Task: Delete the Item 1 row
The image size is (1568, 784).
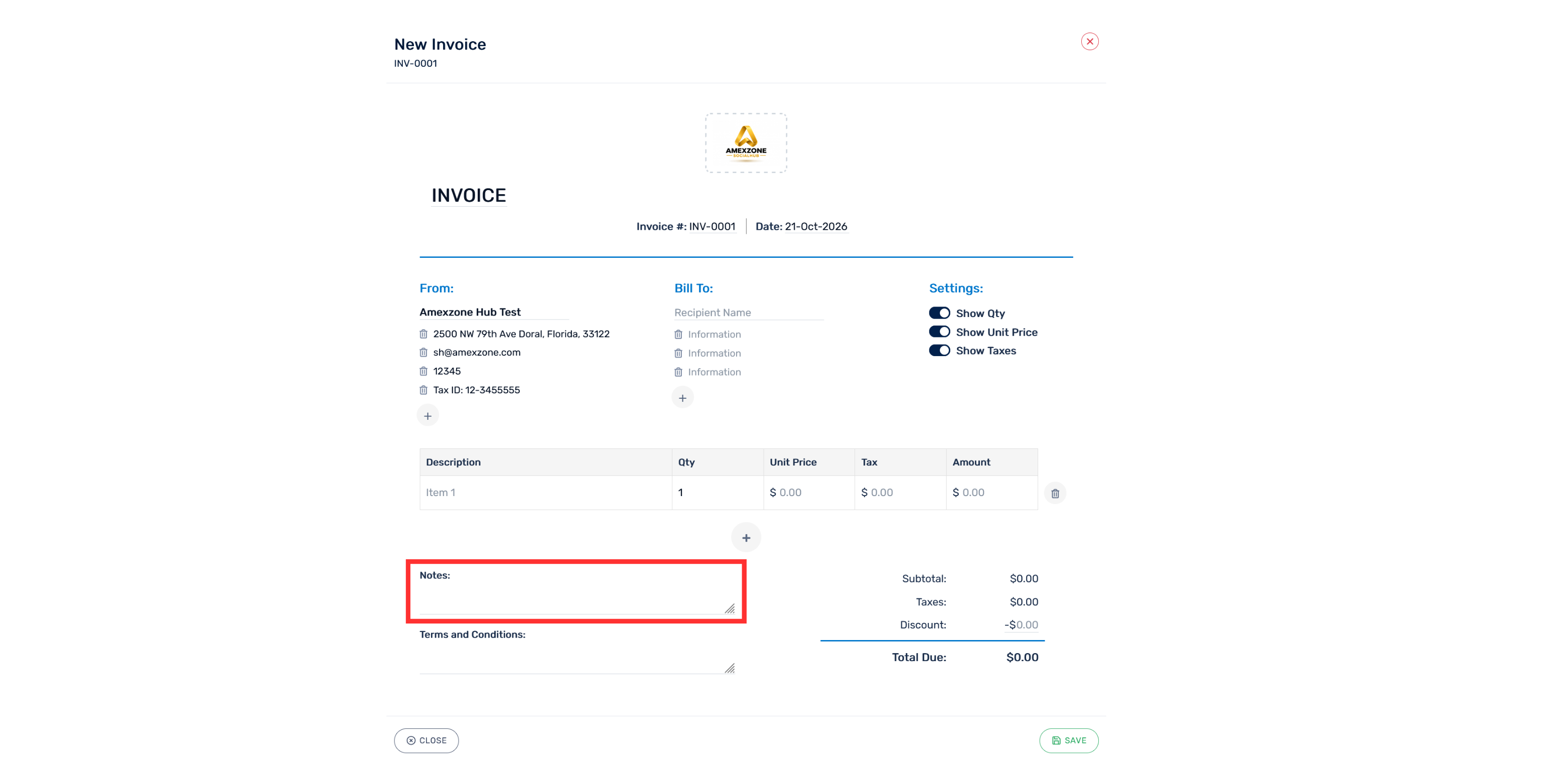Action: (x=1055, y=493)
